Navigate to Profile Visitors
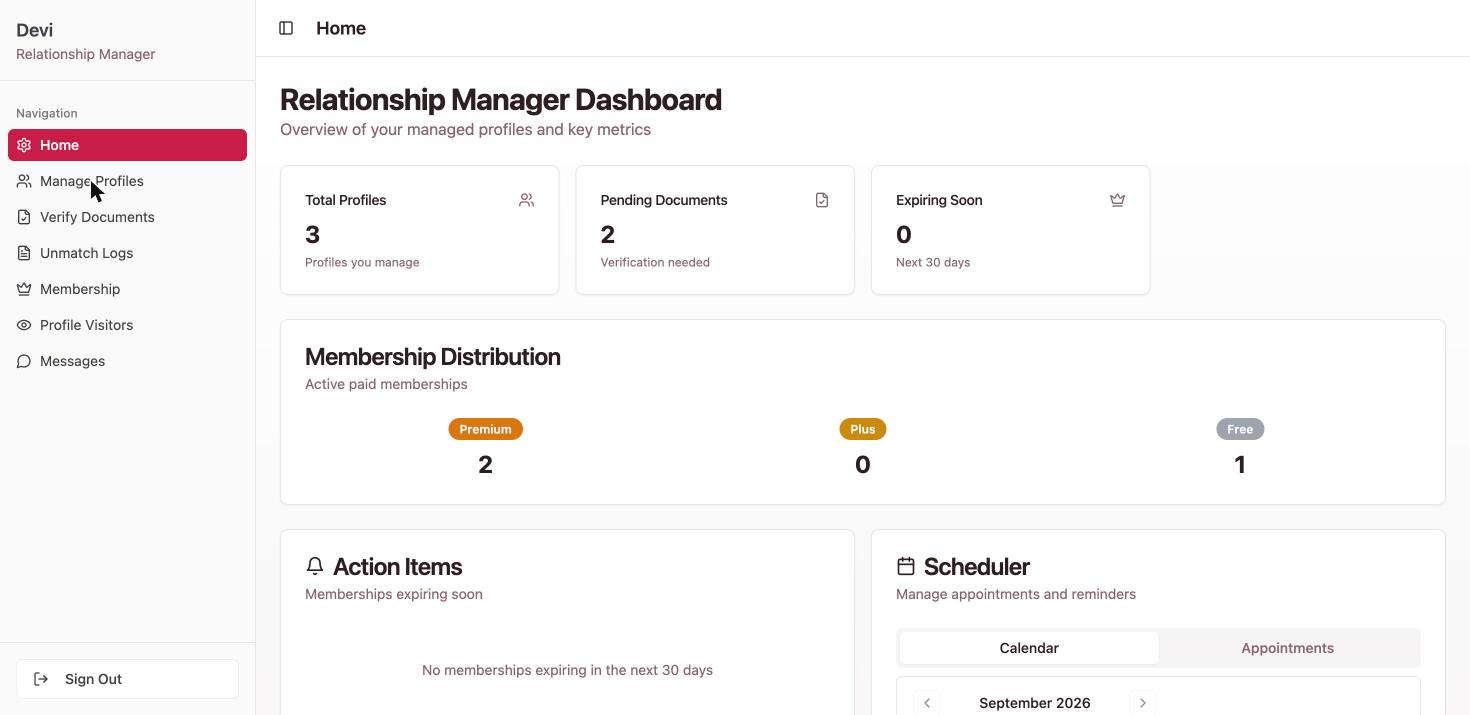The height and width of the screenshot is (715, 1470). tap(127, 325)
